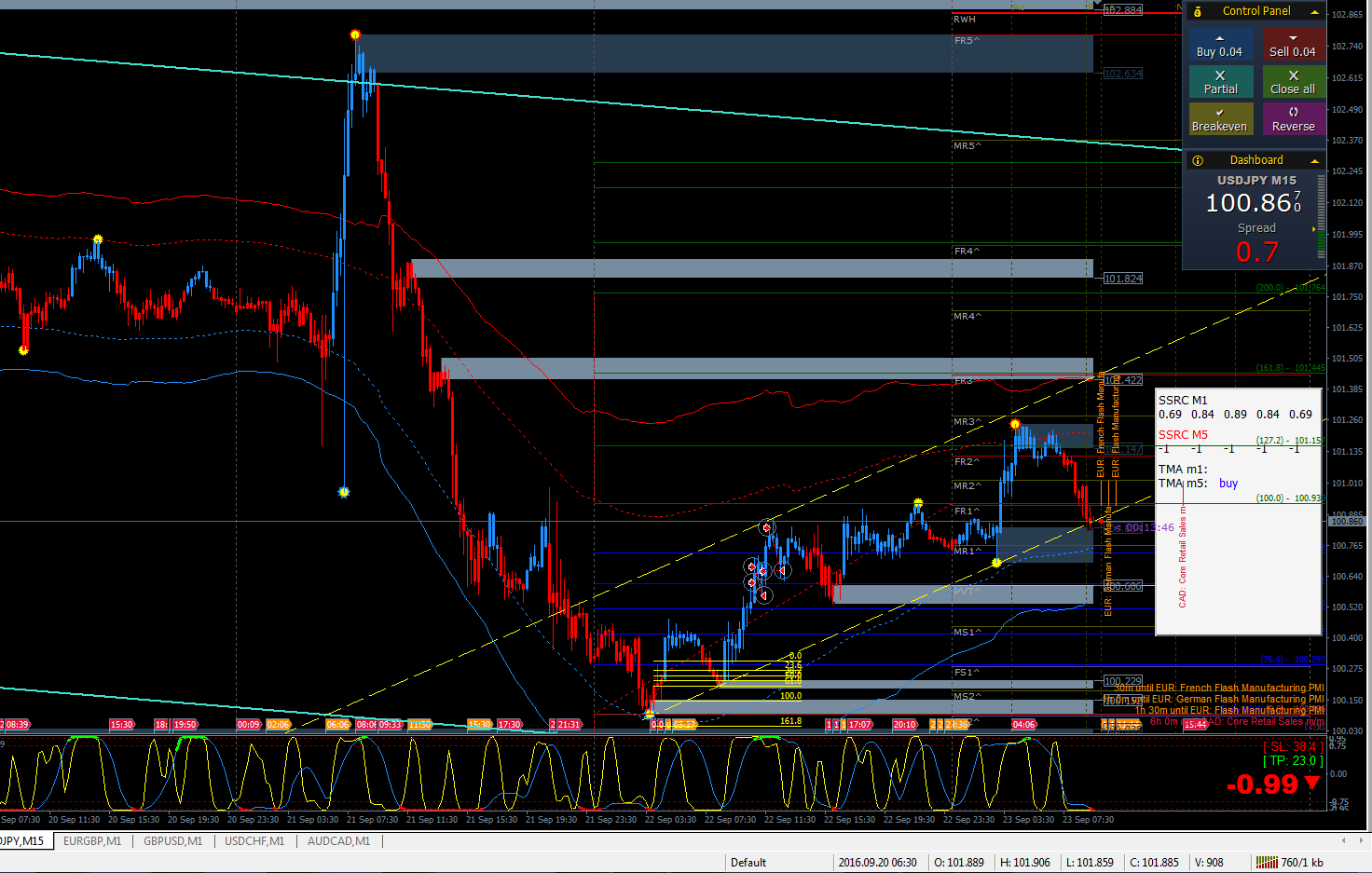Place a Sell 0.04 order
Image resolution: width=1372 pixels, height=873 pixels.
[1293, 45]
